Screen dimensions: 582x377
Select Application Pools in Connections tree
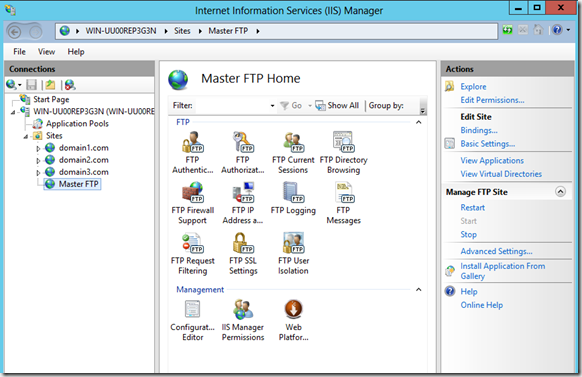77,124
